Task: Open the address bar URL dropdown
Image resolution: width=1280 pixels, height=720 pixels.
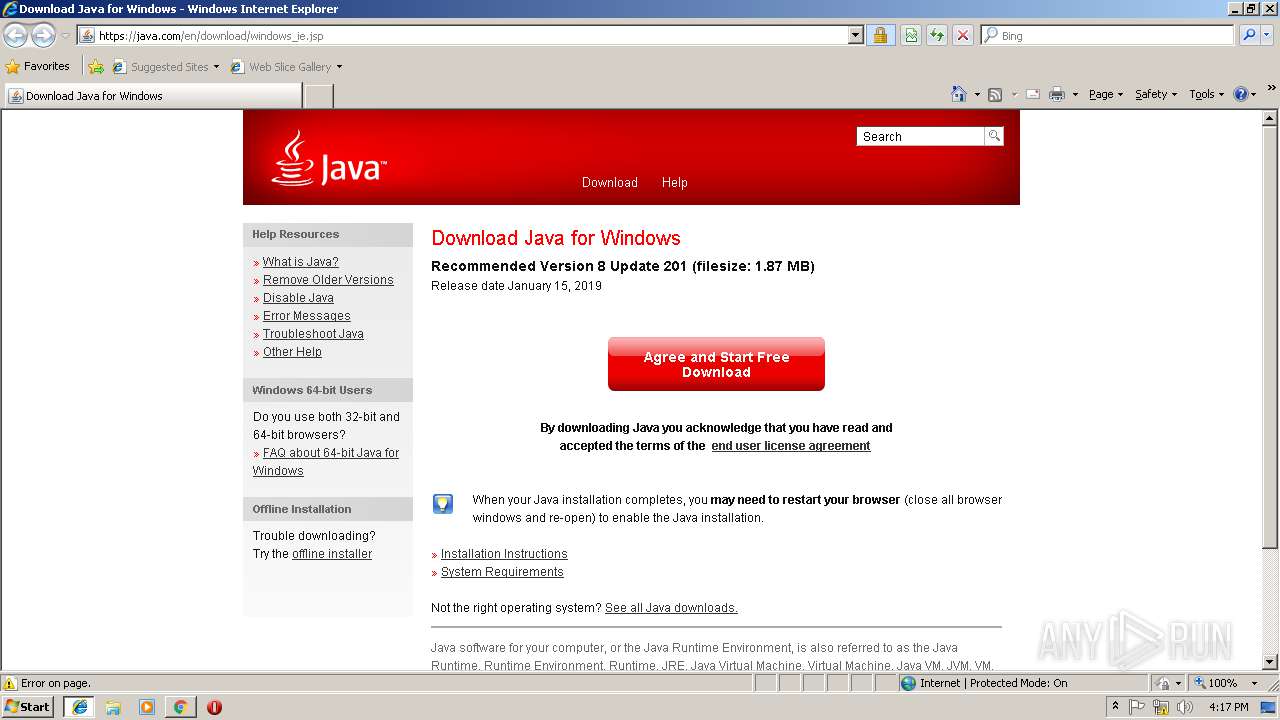Action: 855,35
